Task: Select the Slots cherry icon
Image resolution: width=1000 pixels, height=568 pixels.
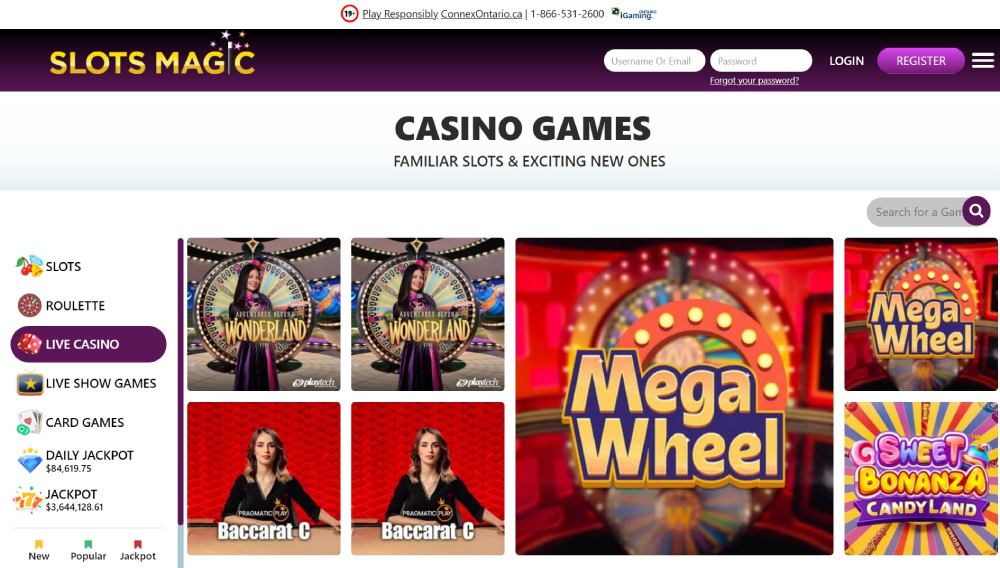Action: (29, 266)
